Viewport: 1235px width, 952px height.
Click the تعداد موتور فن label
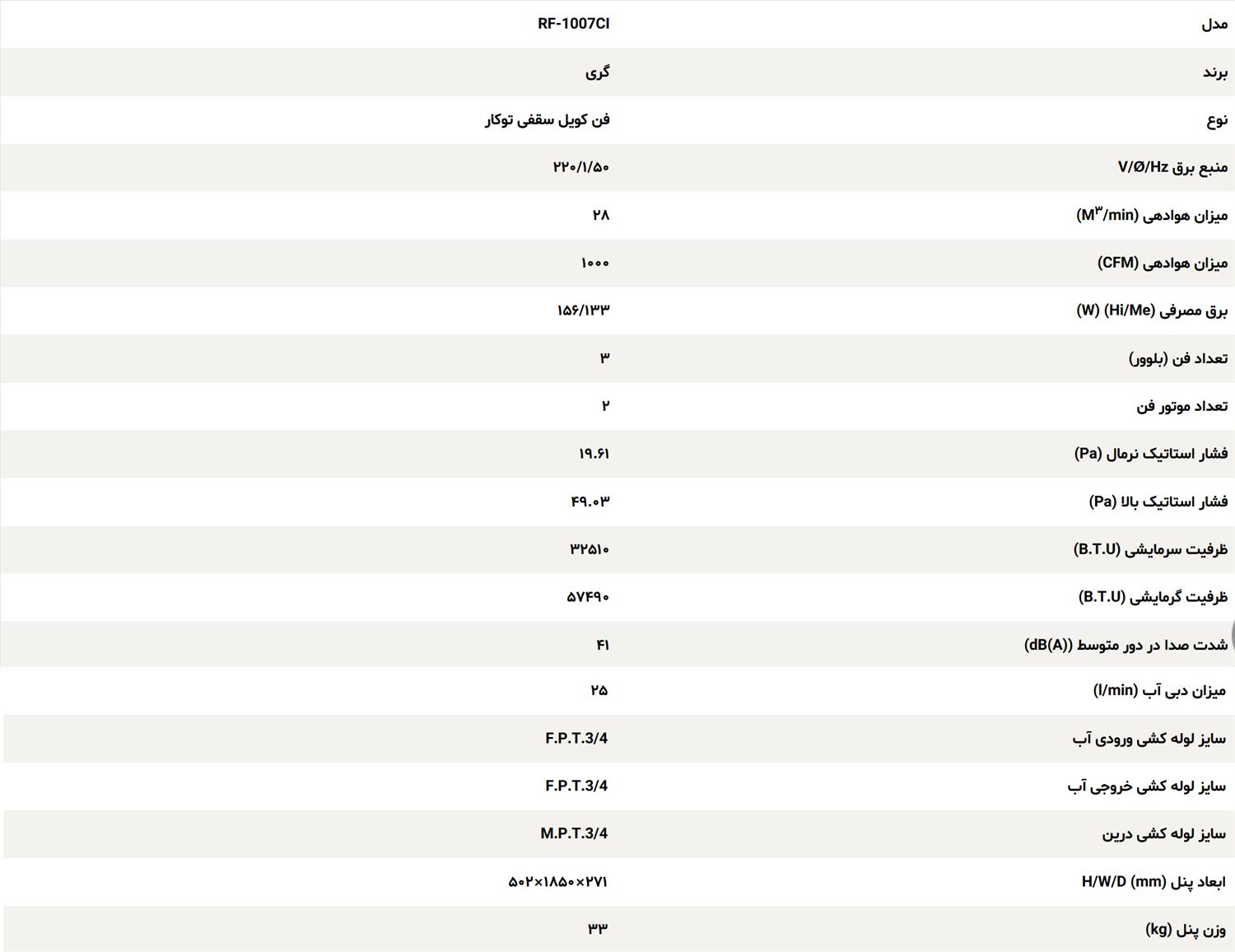pyautogui.click(x=1181, y=406)
